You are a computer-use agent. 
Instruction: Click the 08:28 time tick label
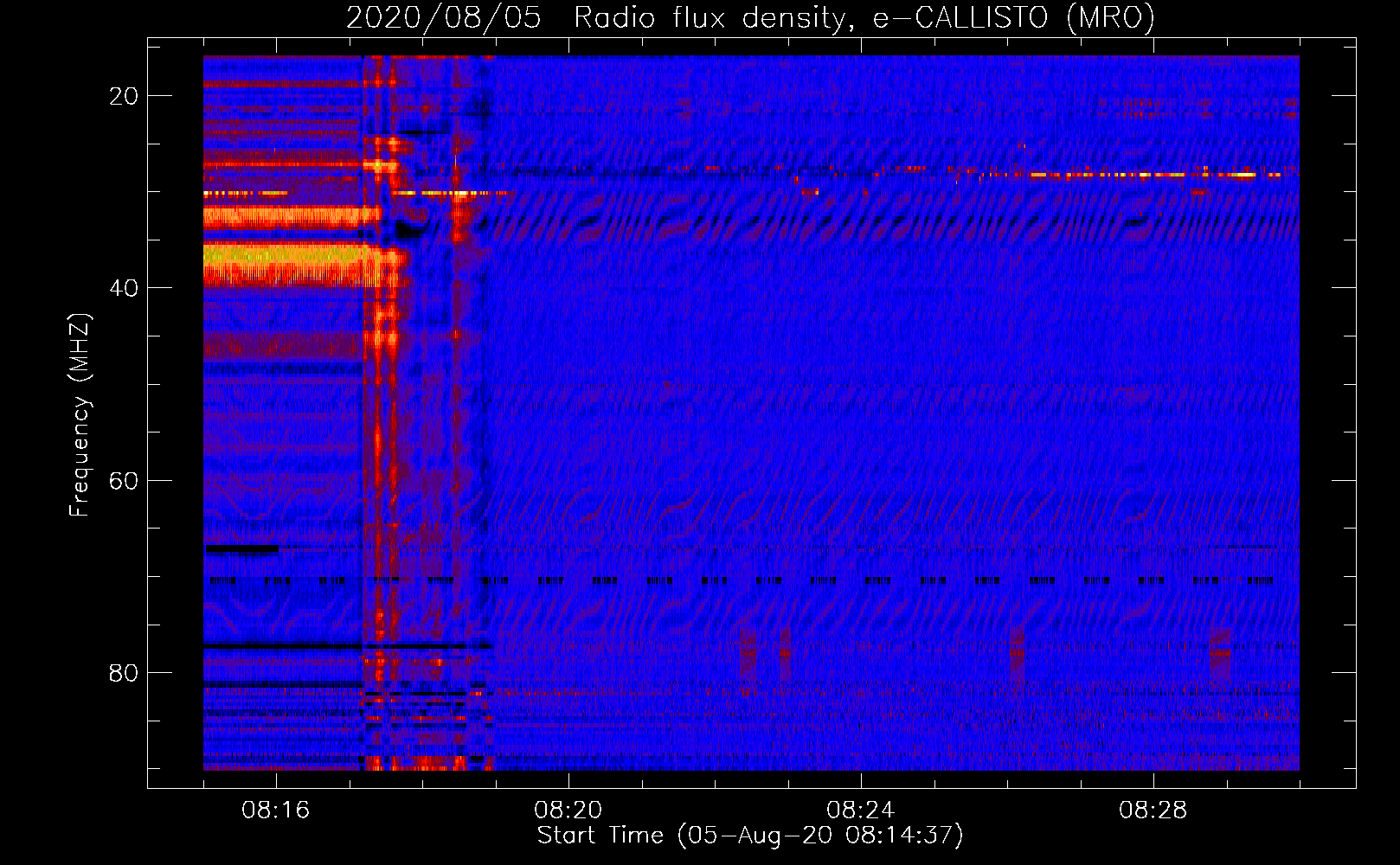pos(1153,811)
